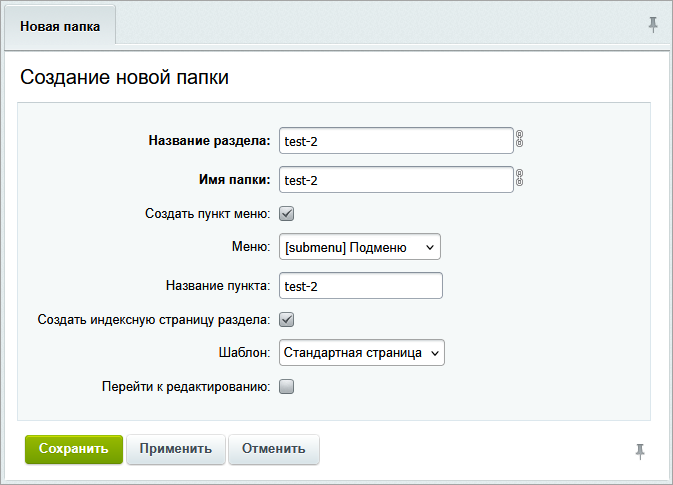This screenshot has width=673, height=485.
Task: Focus the Название раздела text field
Action: [x=395, y=141]
